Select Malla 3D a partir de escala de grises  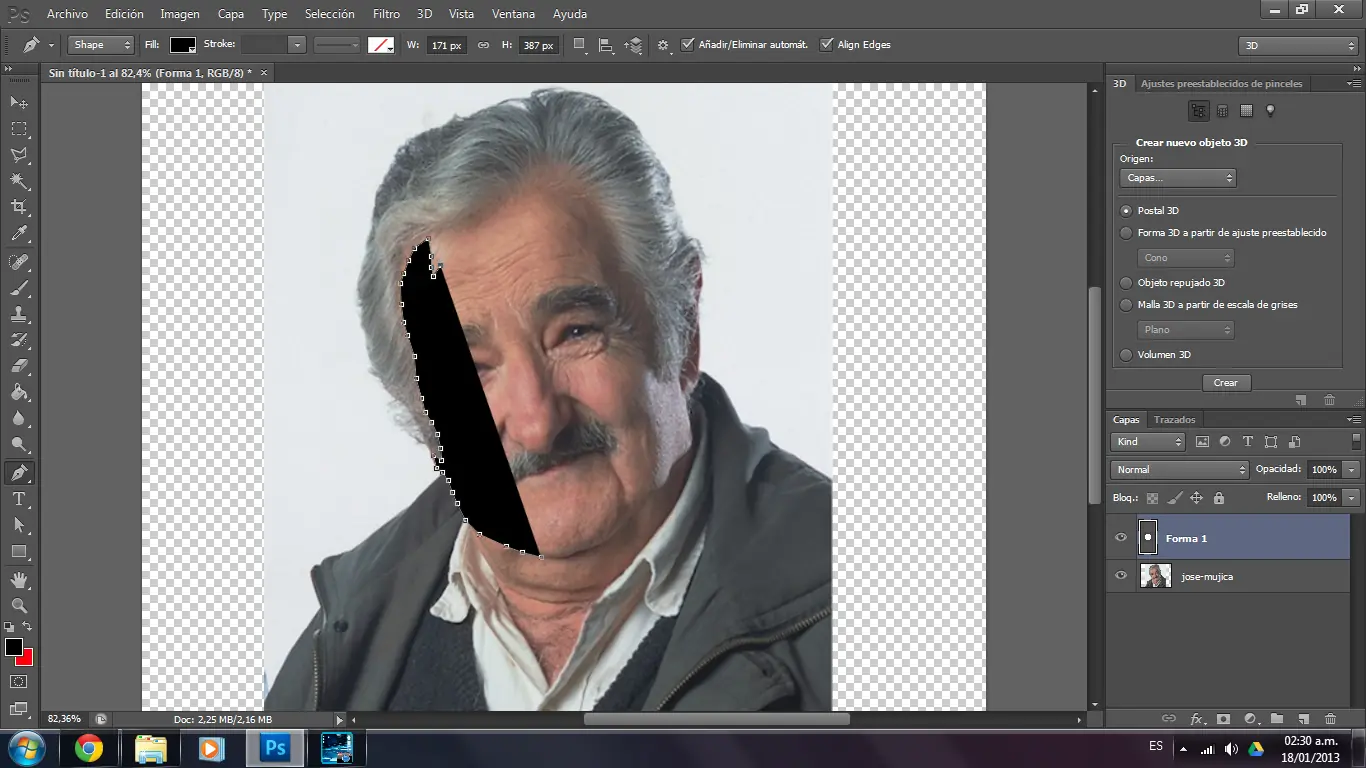1126,305
